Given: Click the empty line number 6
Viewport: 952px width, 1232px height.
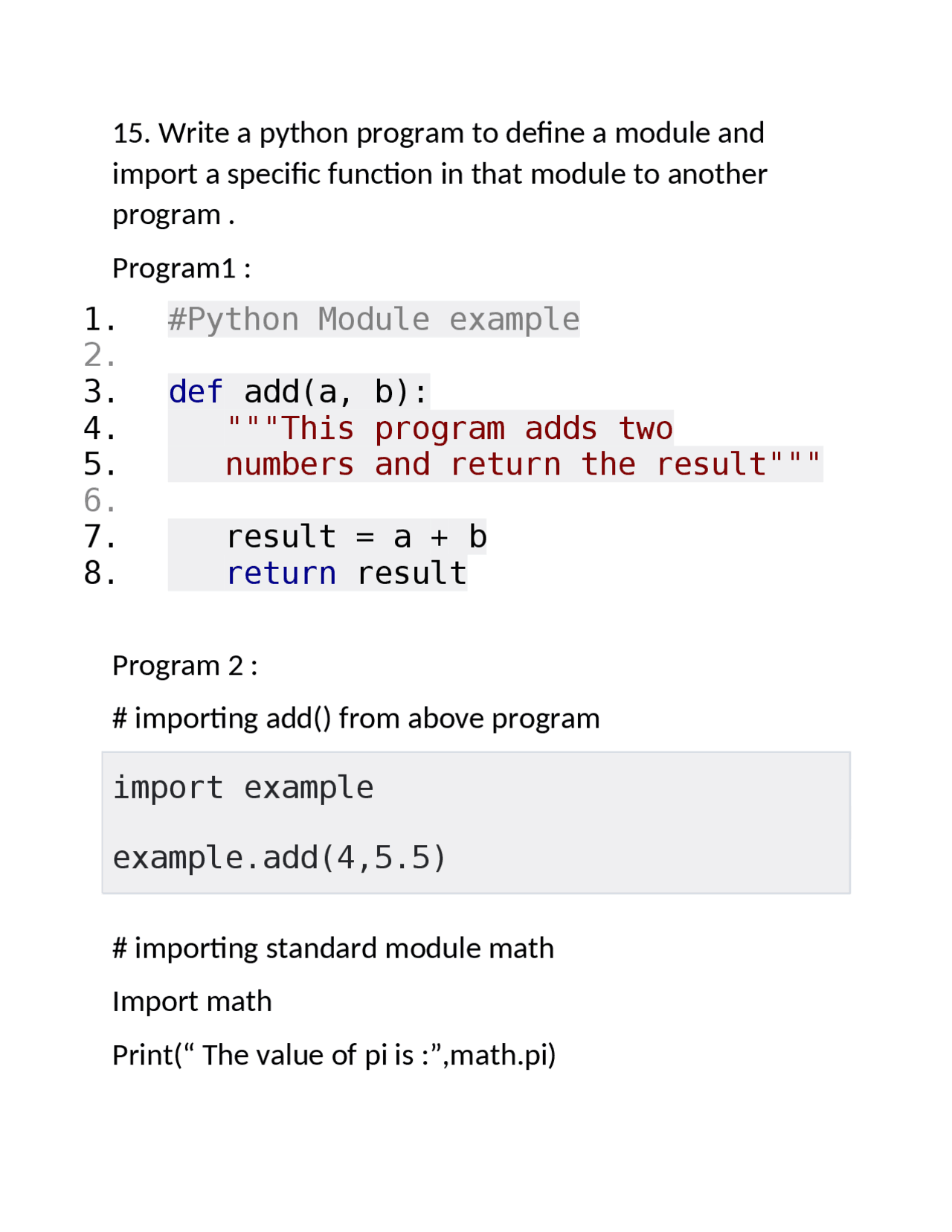Looking at the screenshot, I should (x=100, y=501).
